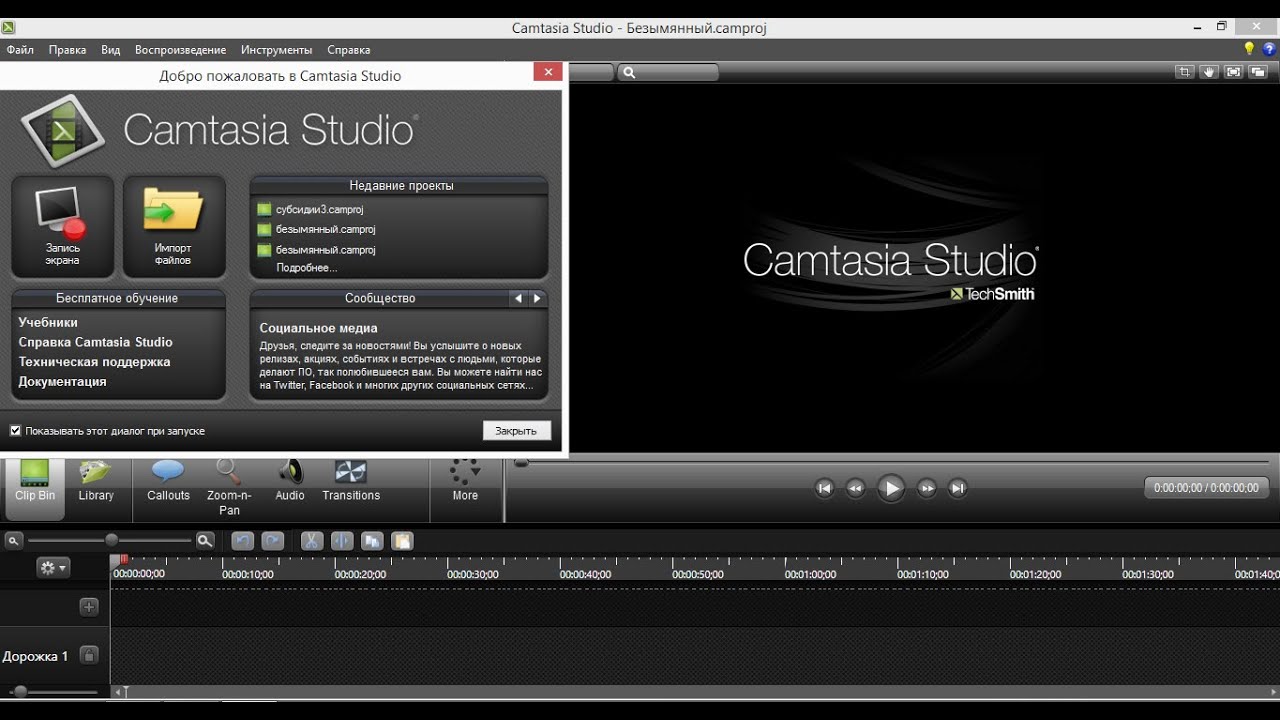Click the Split tool in timeline toolbar
This screenshot has height=720, width=1280.
click(x=341, y=541)
